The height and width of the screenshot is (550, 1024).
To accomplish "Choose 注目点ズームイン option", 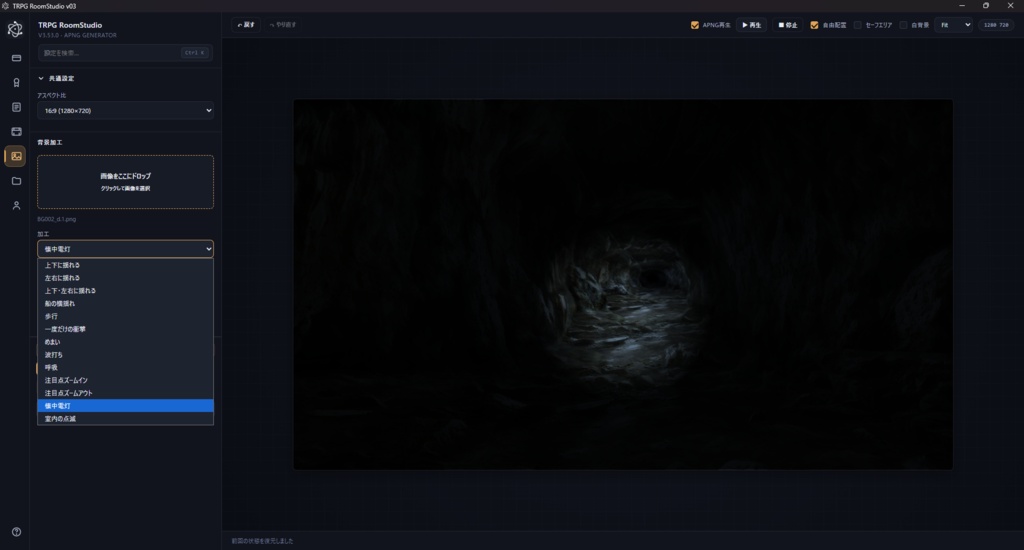I will [125, 380].
